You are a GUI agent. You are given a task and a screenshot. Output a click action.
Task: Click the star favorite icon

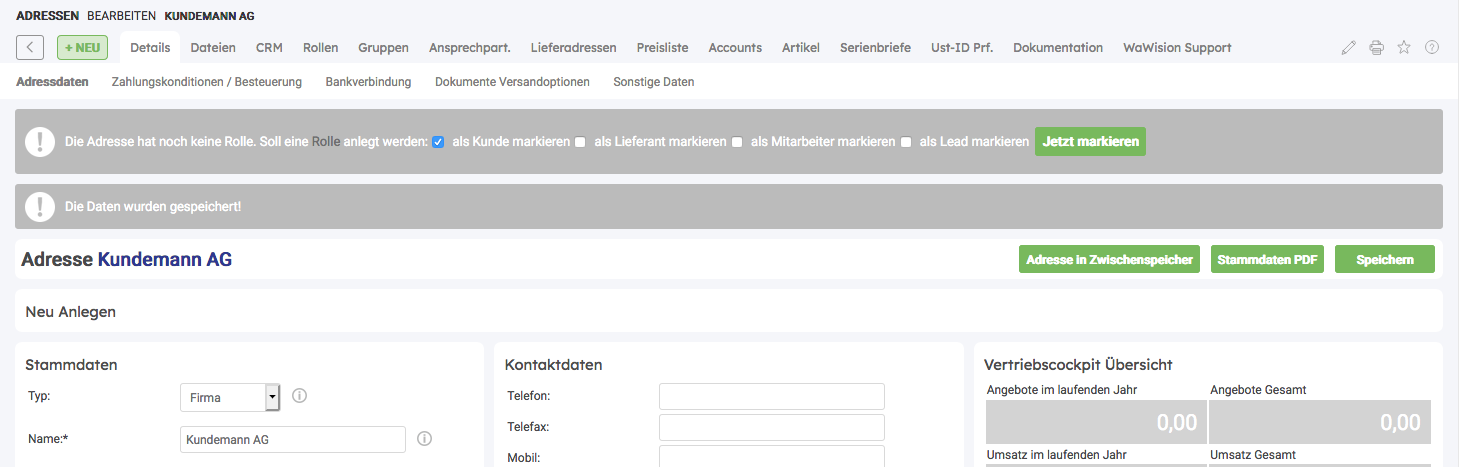pos(1404,48)
